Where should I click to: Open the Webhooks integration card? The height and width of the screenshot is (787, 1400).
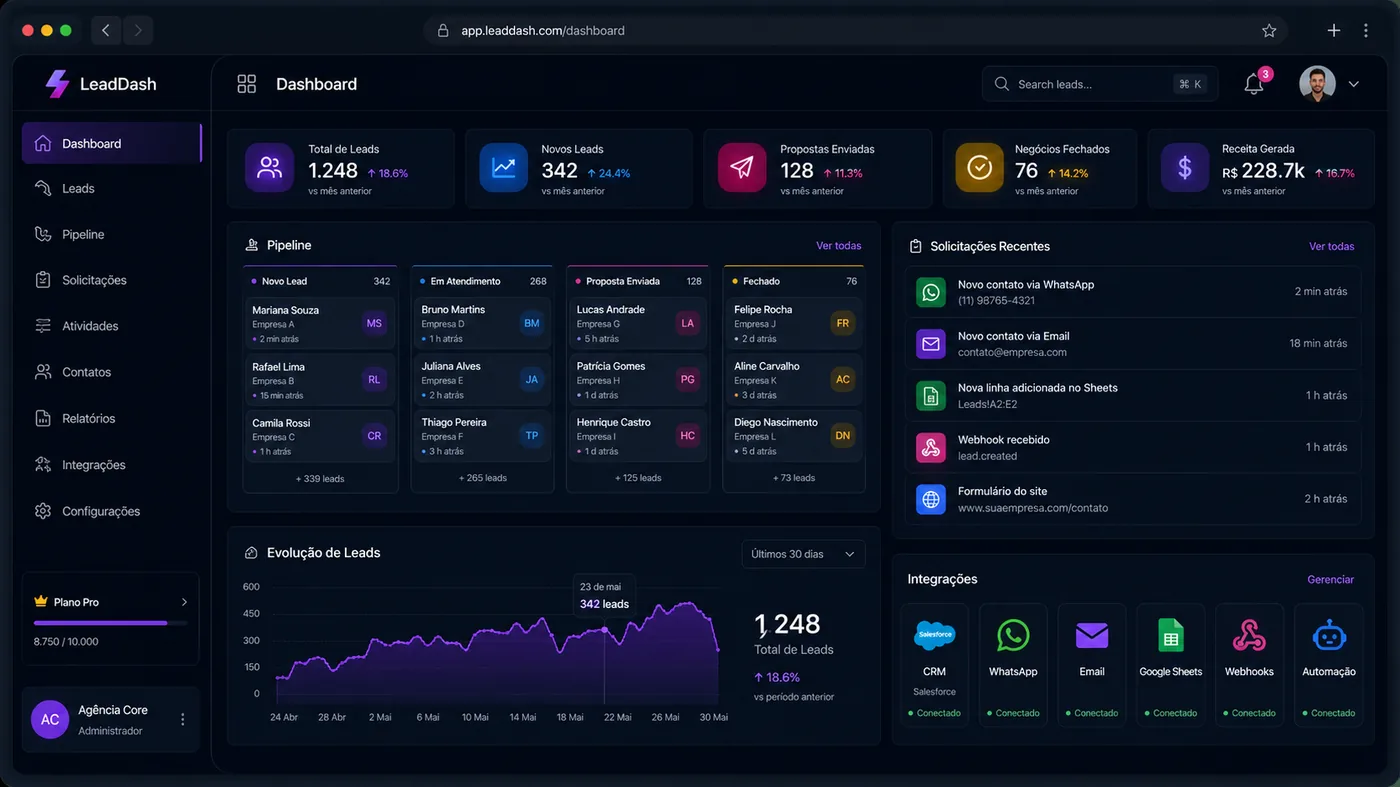1249,664
